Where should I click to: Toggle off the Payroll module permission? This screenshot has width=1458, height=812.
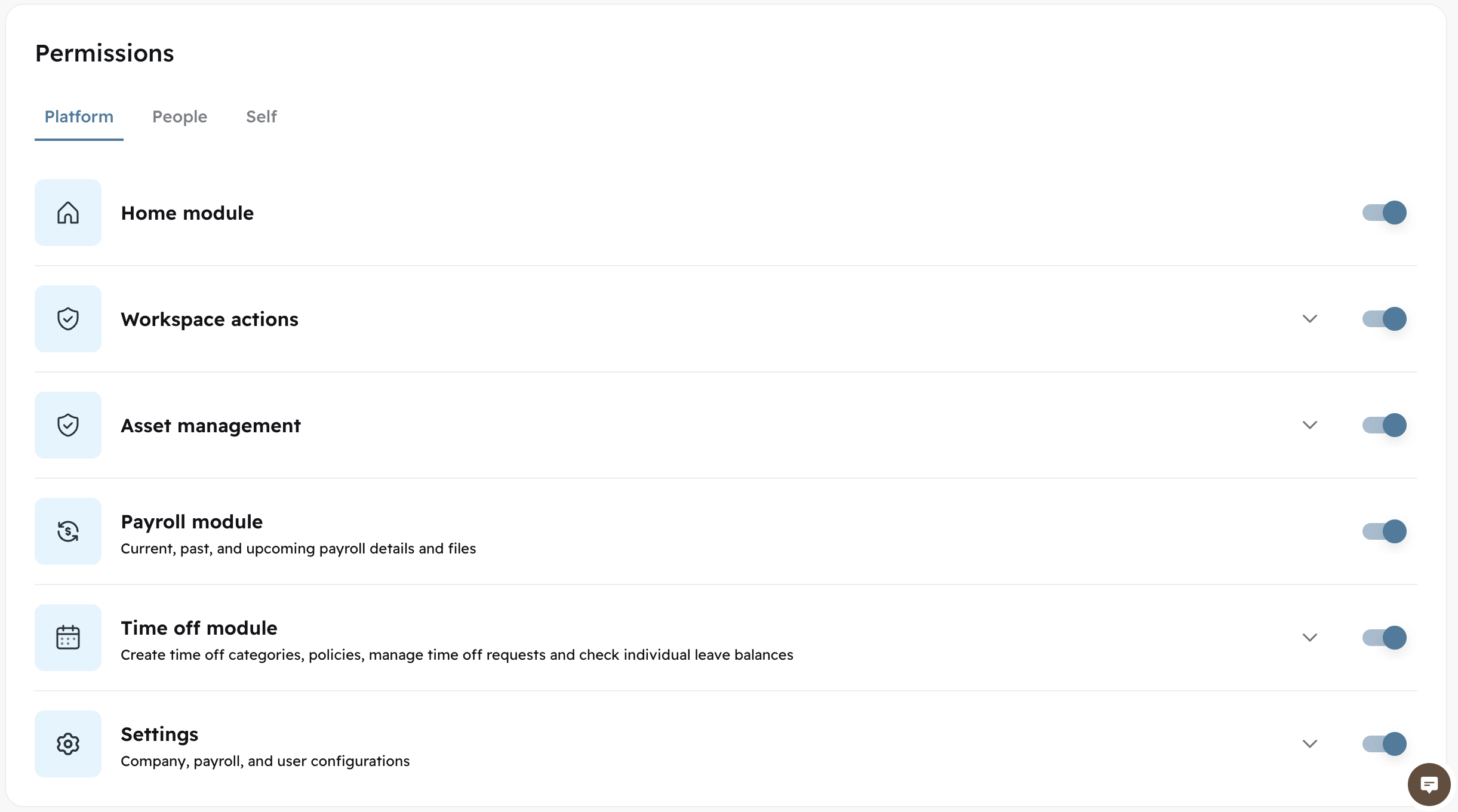tap(1384, 531)
